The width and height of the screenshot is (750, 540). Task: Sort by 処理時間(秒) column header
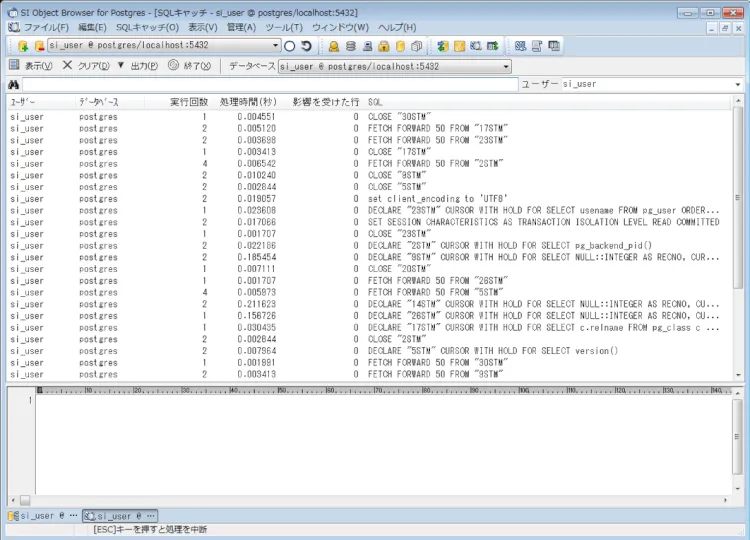pyautogui.click(x=248, y=102)
